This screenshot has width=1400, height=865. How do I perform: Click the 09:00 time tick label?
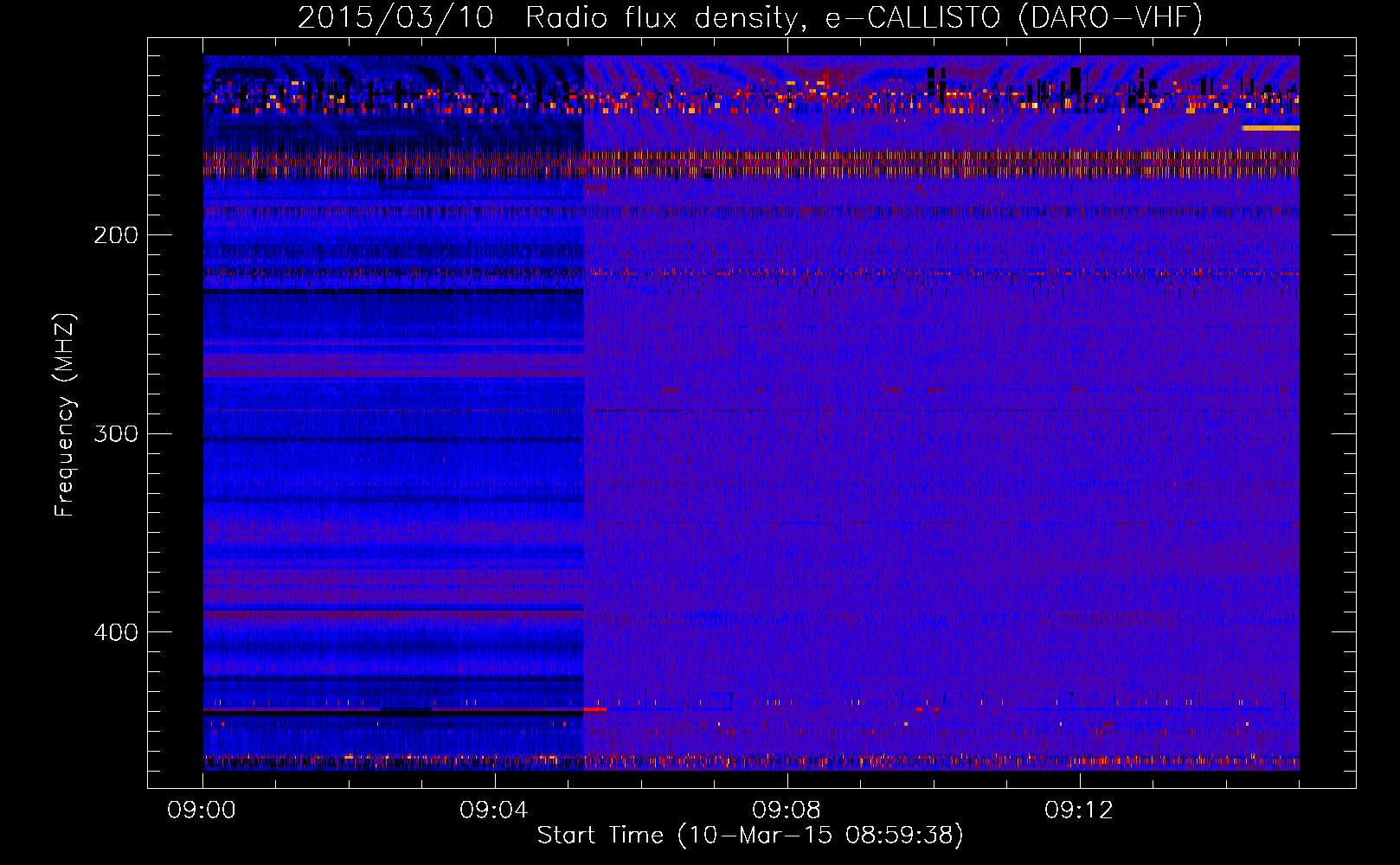coord(202,811)
